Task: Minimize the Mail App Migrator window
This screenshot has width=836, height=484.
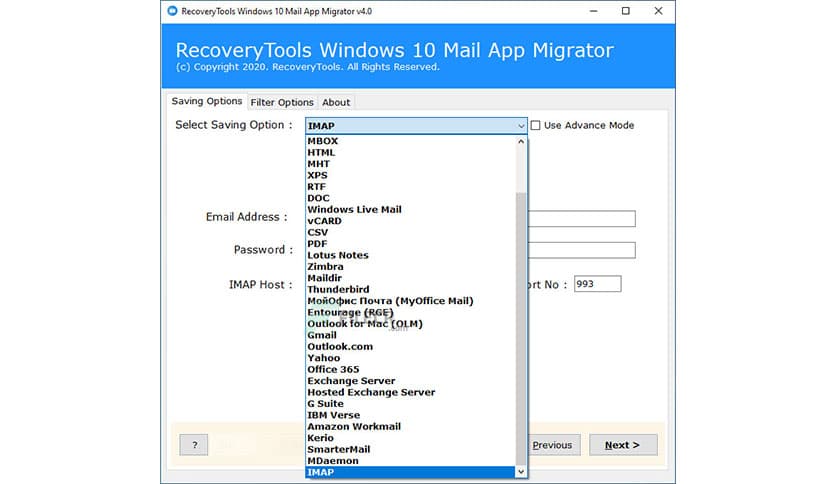Action: pos(593,11)
